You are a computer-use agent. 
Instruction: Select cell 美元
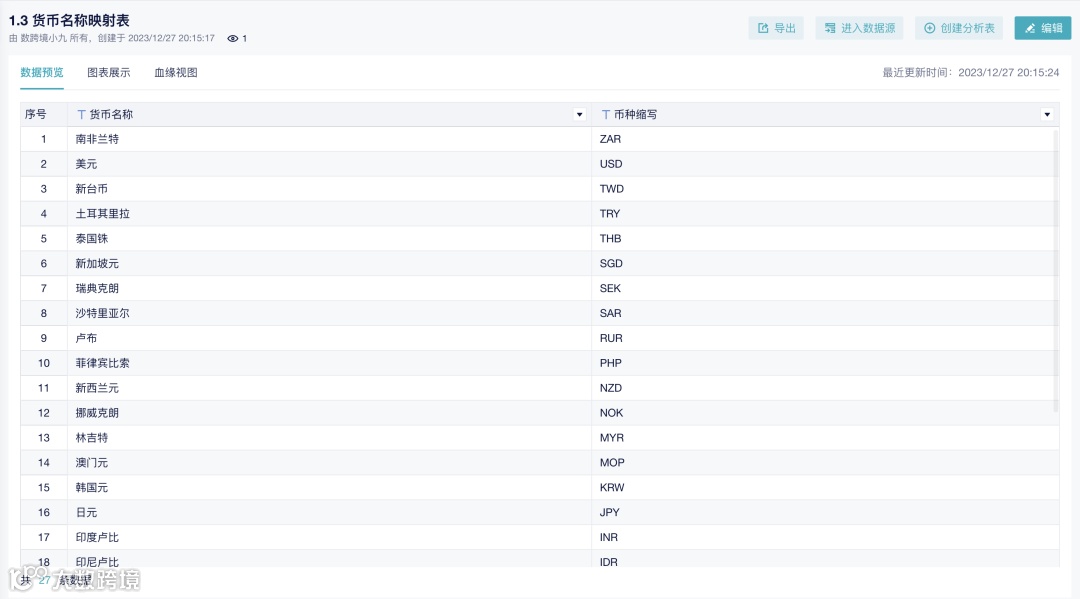coord(329,164)
